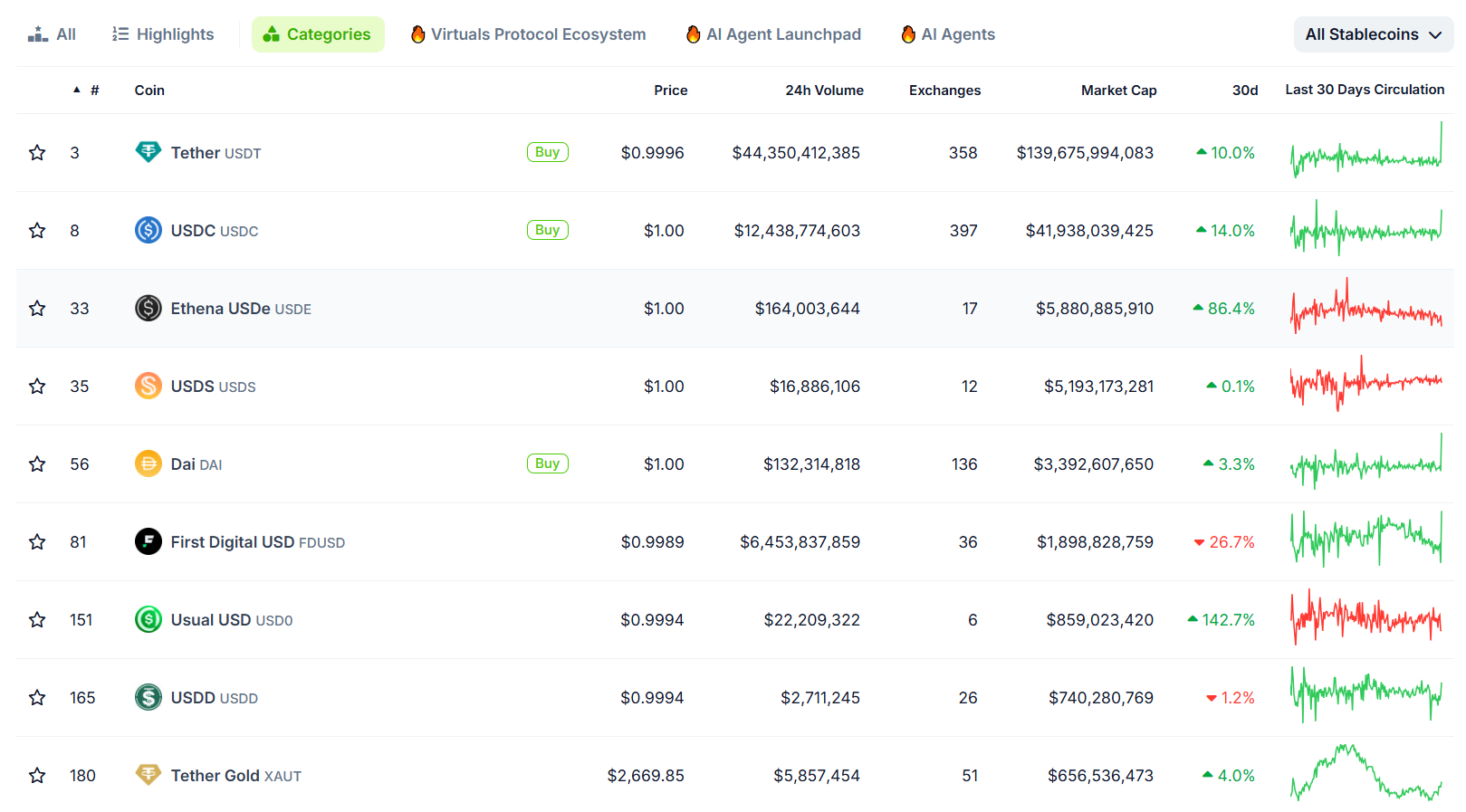The height and width of the screenshot is (812, 1466).
Task: Click Tether 30-day circulation sparkline
Action: (1366, 151)
